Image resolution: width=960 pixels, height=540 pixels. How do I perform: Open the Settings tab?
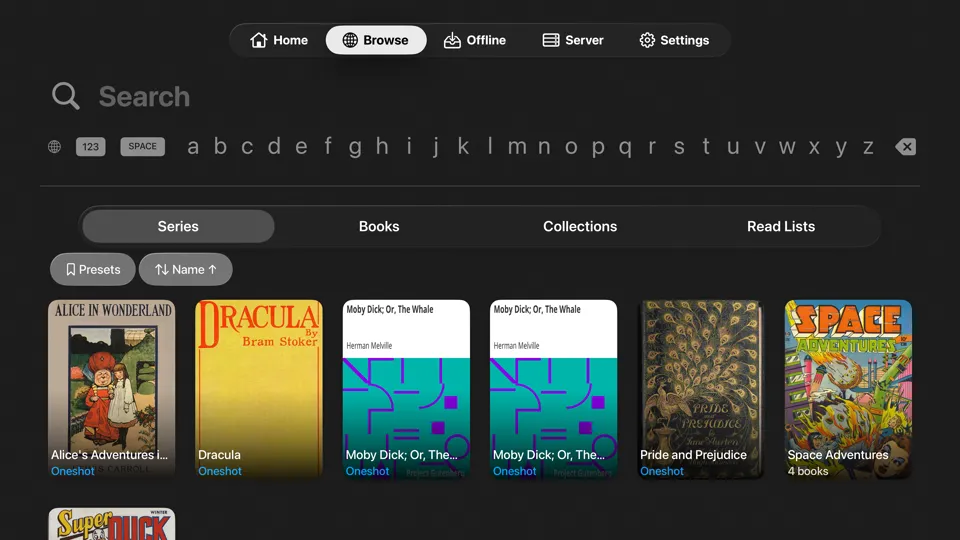[x=674, y=40]
